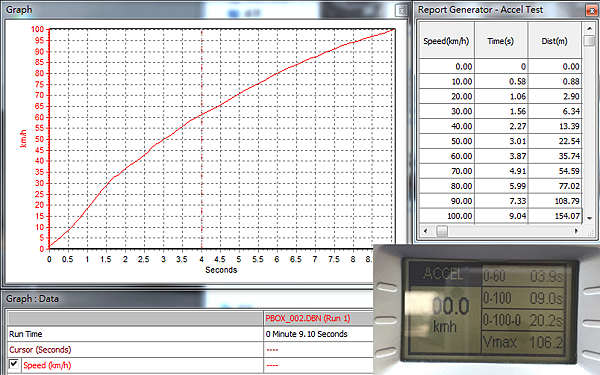Select the 22.54 distance cell
Image resolution: width=600 pixels, height=375 pixels.
click(x=555, y=141)
